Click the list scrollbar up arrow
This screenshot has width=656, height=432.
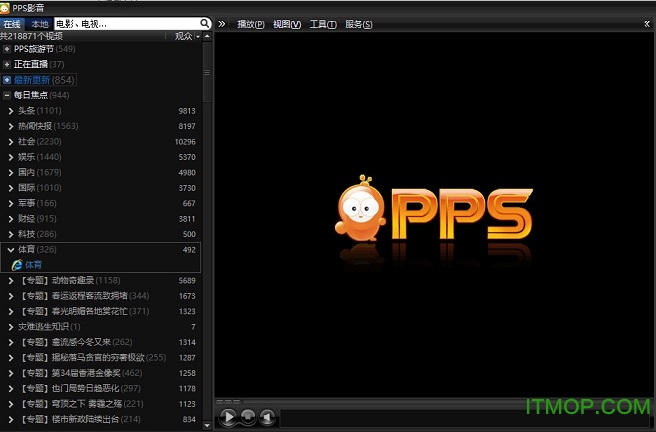click(x=207, y=36)
